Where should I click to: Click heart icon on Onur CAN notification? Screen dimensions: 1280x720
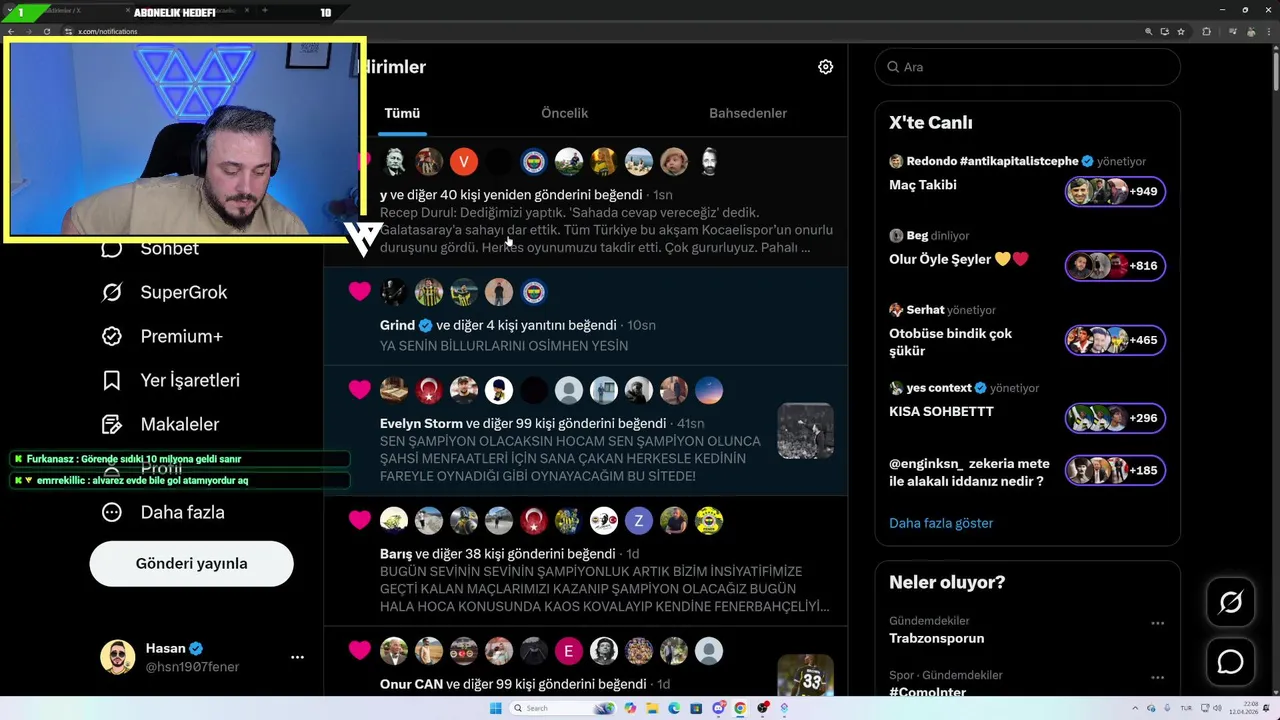[x=360, y=651]
